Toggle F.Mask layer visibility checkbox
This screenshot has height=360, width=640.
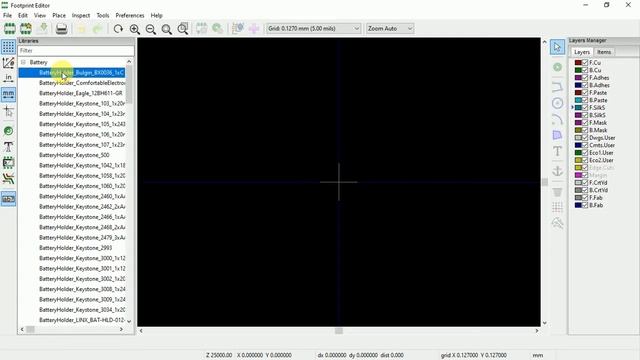pyautogui.click(x=585, y=122)
